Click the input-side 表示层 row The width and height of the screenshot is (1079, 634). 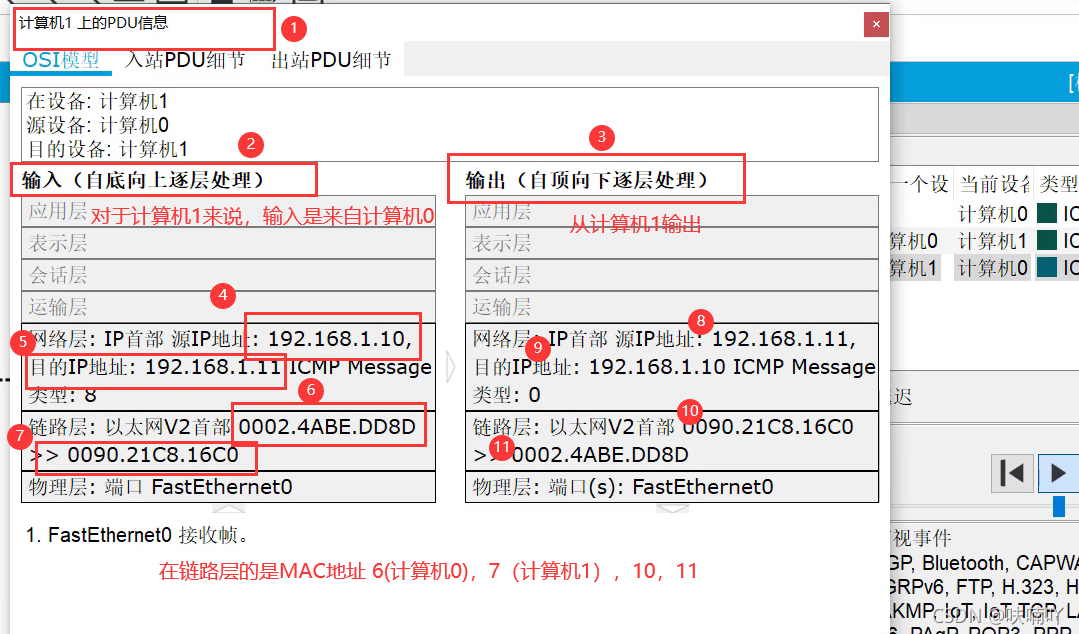pyautogui.click(x=228, y=243)
